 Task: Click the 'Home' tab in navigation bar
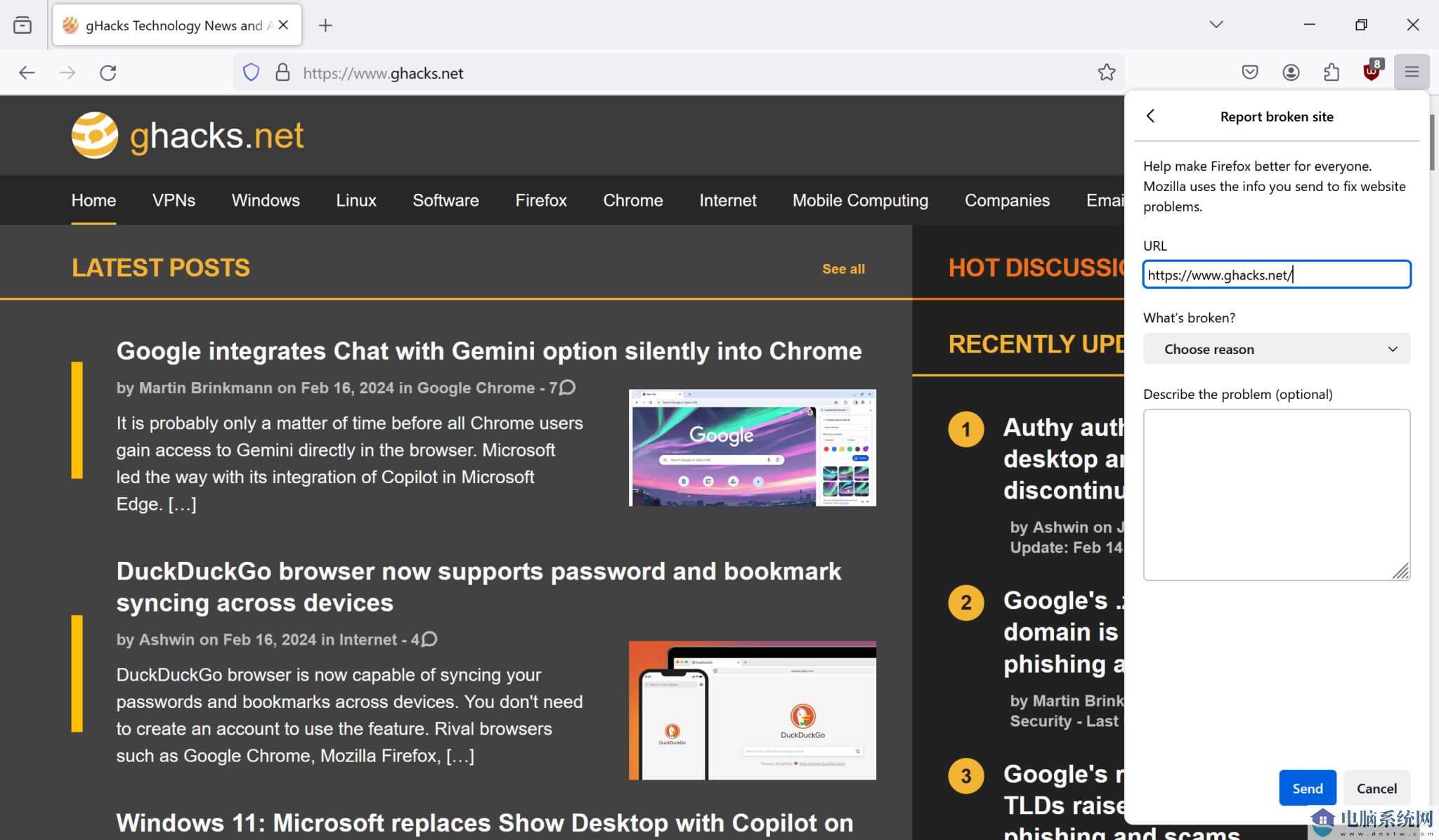tap(93, 200)
